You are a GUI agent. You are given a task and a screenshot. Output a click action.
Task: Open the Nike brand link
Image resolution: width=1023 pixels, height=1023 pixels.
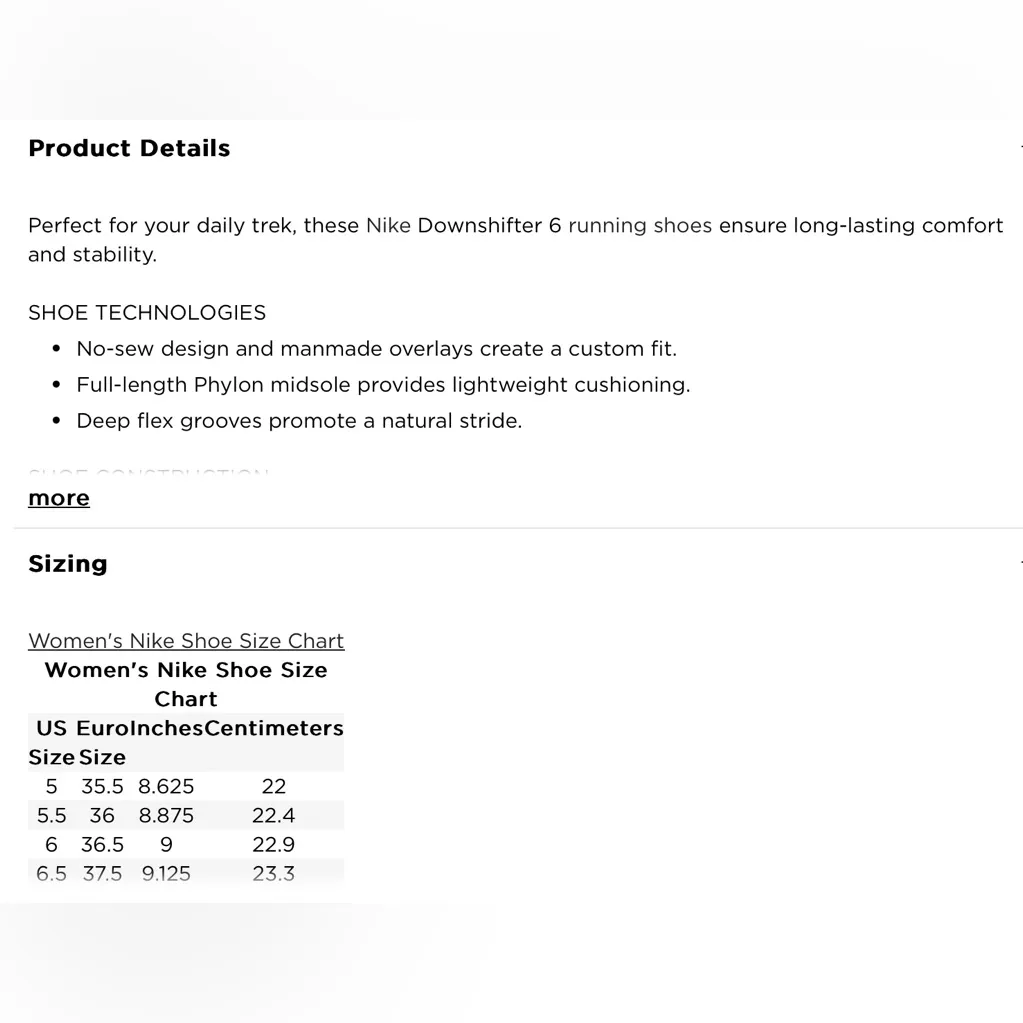pos(388,226)
